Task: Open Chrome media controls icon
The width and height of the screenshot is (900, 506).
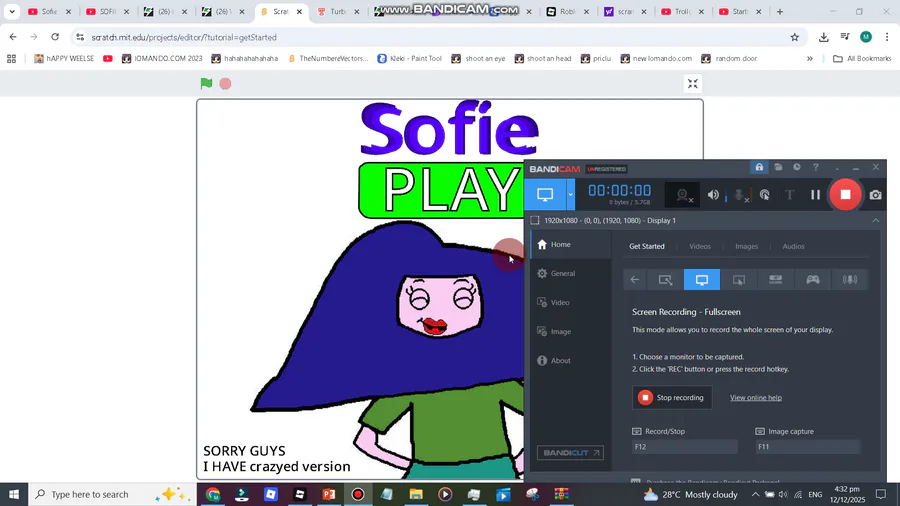Action: click(x=845, y=37)
